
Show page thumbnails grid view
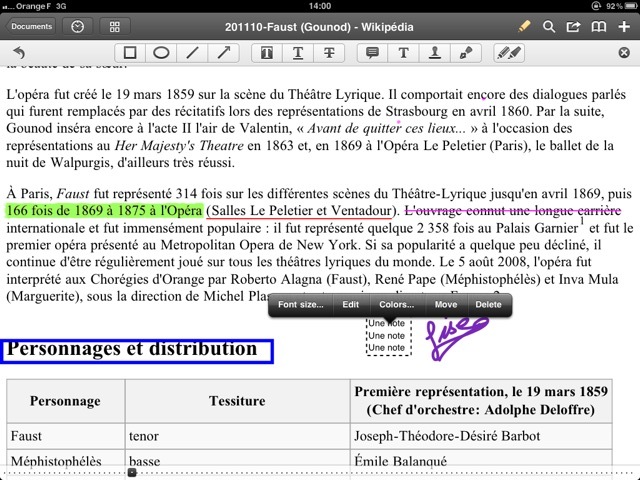point(114,27)
